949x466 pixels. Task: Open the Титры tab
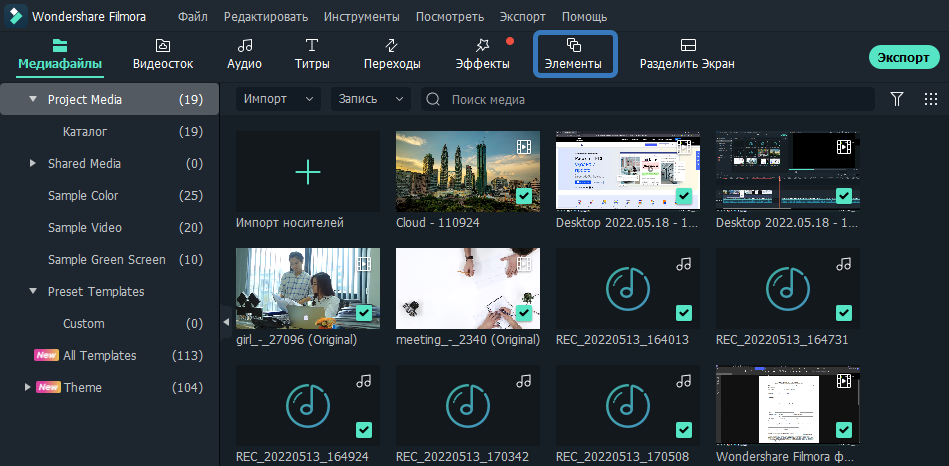pyautogui.click(x=312, y=55)
